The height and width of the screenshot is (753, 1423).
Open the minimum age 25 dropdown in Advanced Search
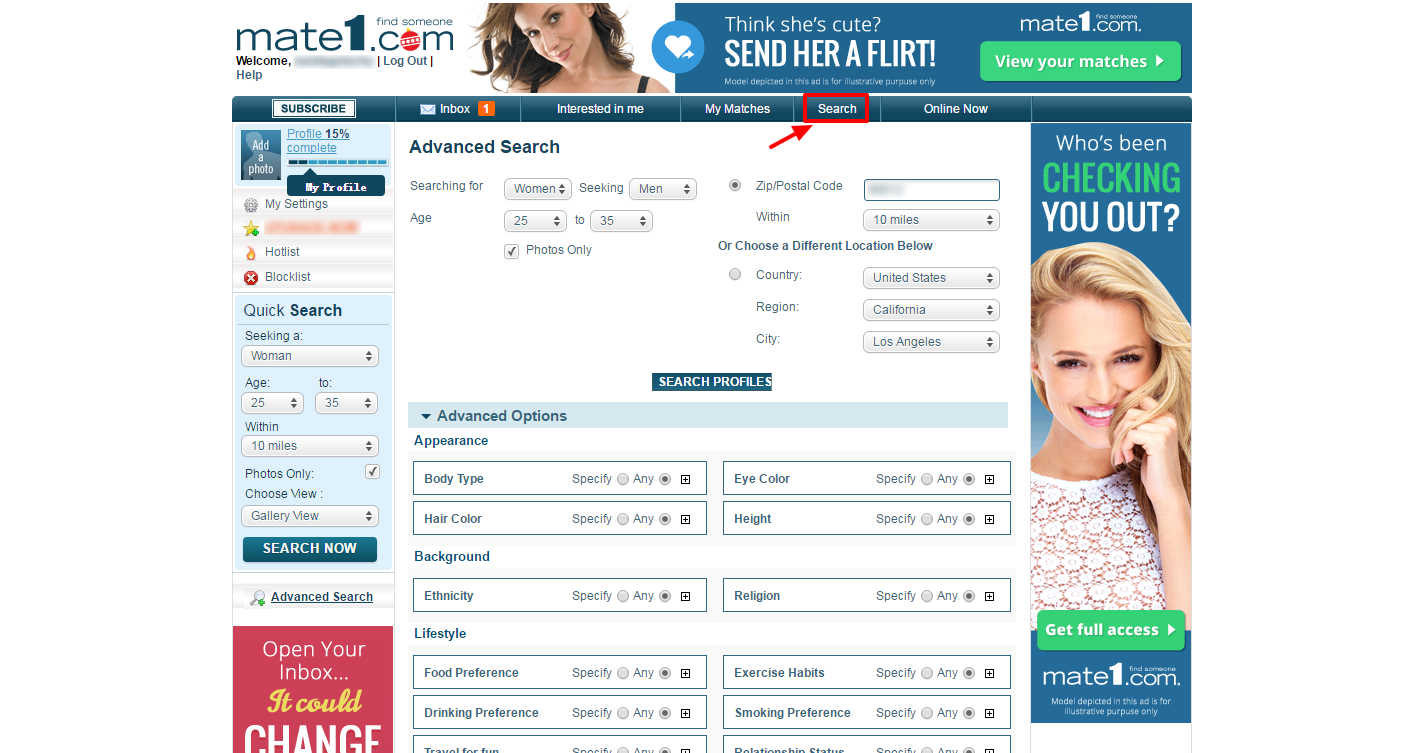point(536,221)
